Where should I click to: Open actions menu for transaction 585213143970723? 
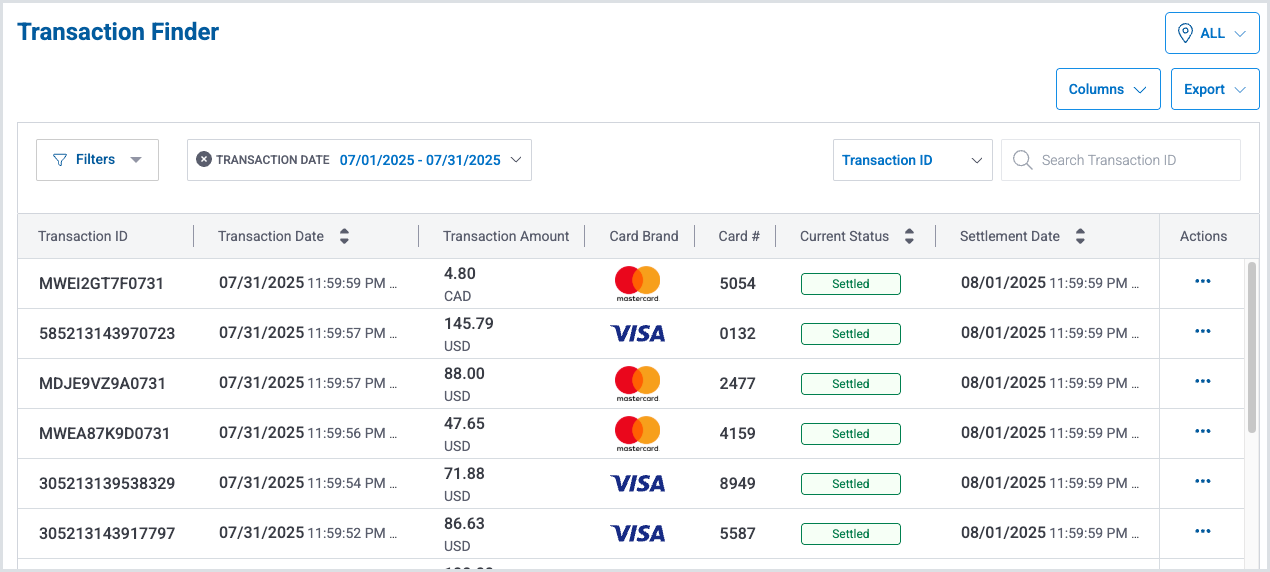tap(1202, 332)
